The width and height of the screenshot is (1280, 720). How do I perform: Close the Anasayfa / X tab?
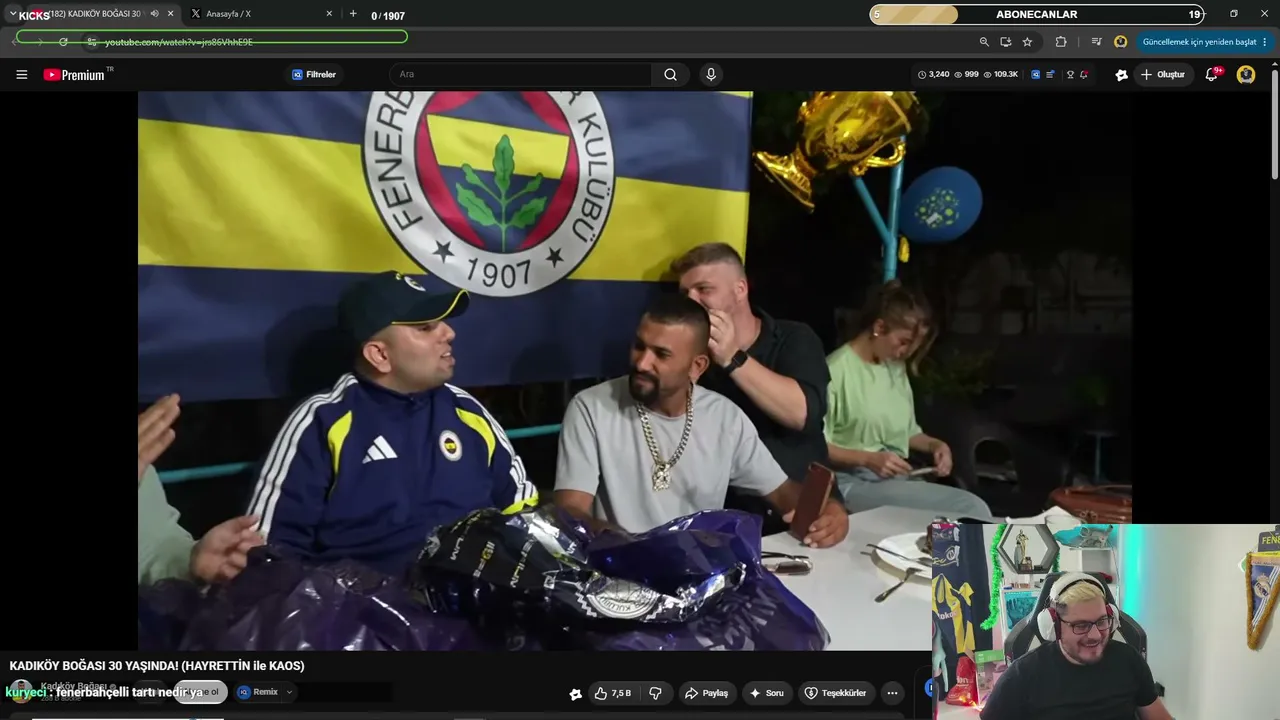click(x=329, y=14)
